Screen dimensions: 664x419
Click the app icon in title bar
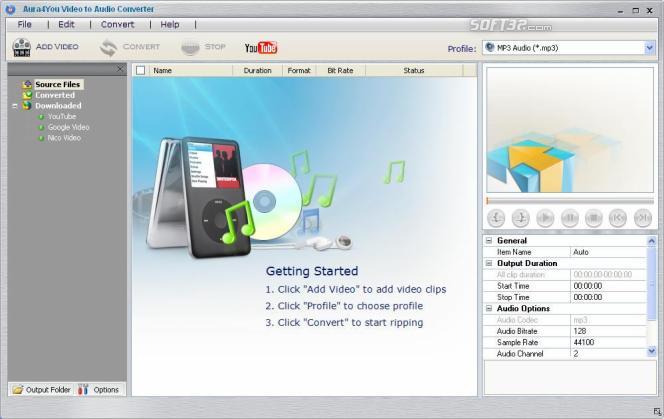point(10,9)
